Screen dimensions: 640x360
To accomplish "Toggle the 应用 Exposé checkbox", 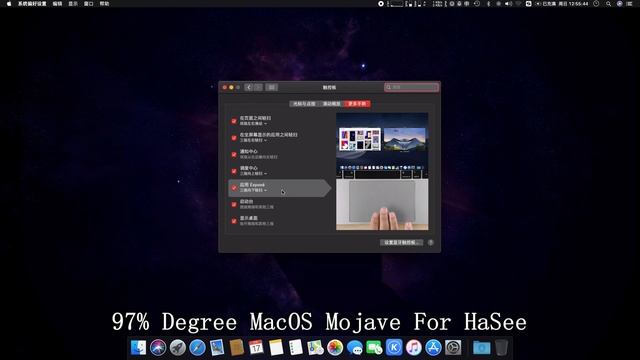I will coord(234,188).
